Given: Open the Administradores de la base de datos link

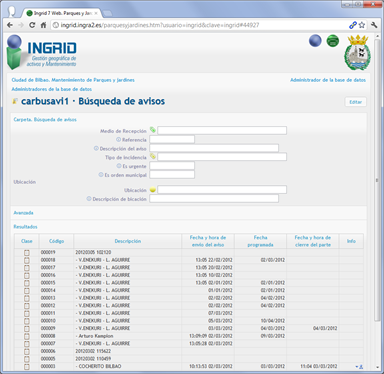Looking at the screenshot, I should (52, 89).
